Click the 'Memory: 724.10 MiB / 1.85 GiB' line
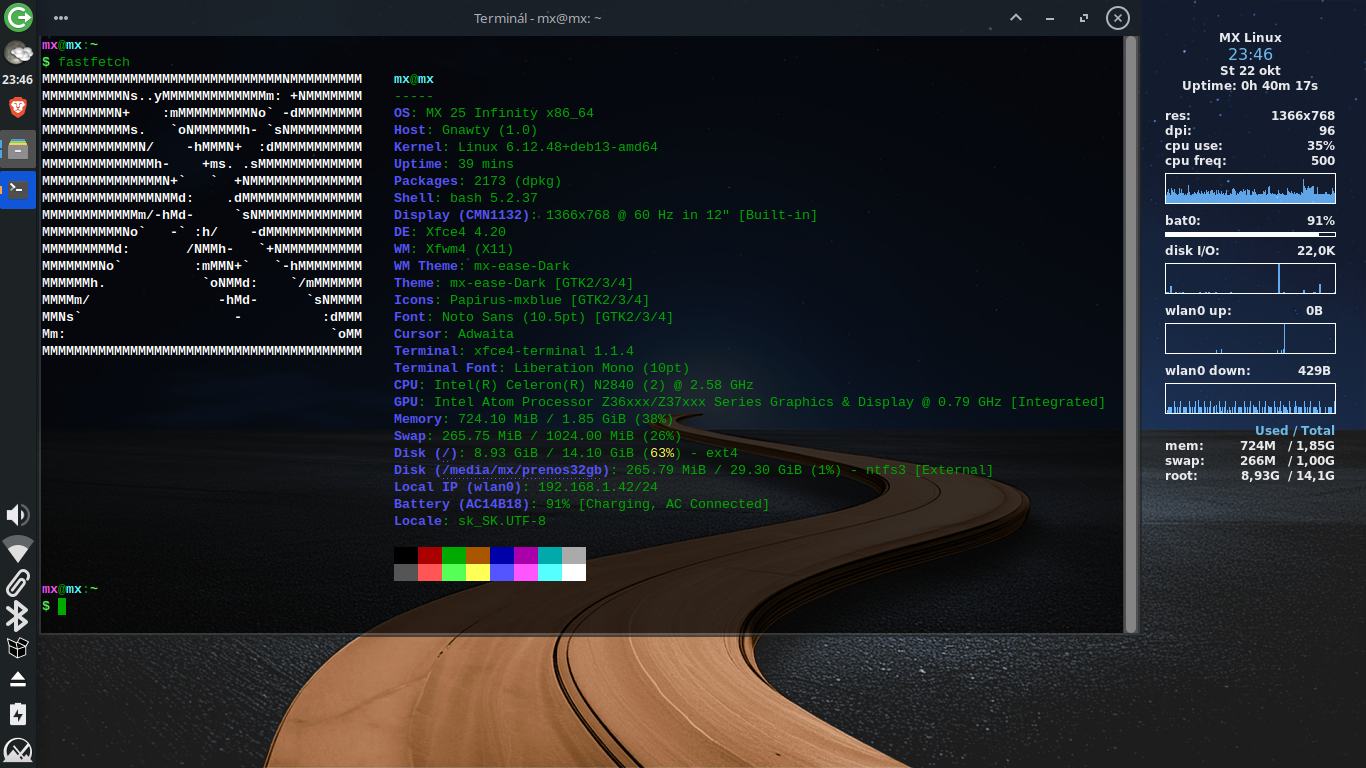The height and width of the screenshot is (768, 1366). coord(534,419)
